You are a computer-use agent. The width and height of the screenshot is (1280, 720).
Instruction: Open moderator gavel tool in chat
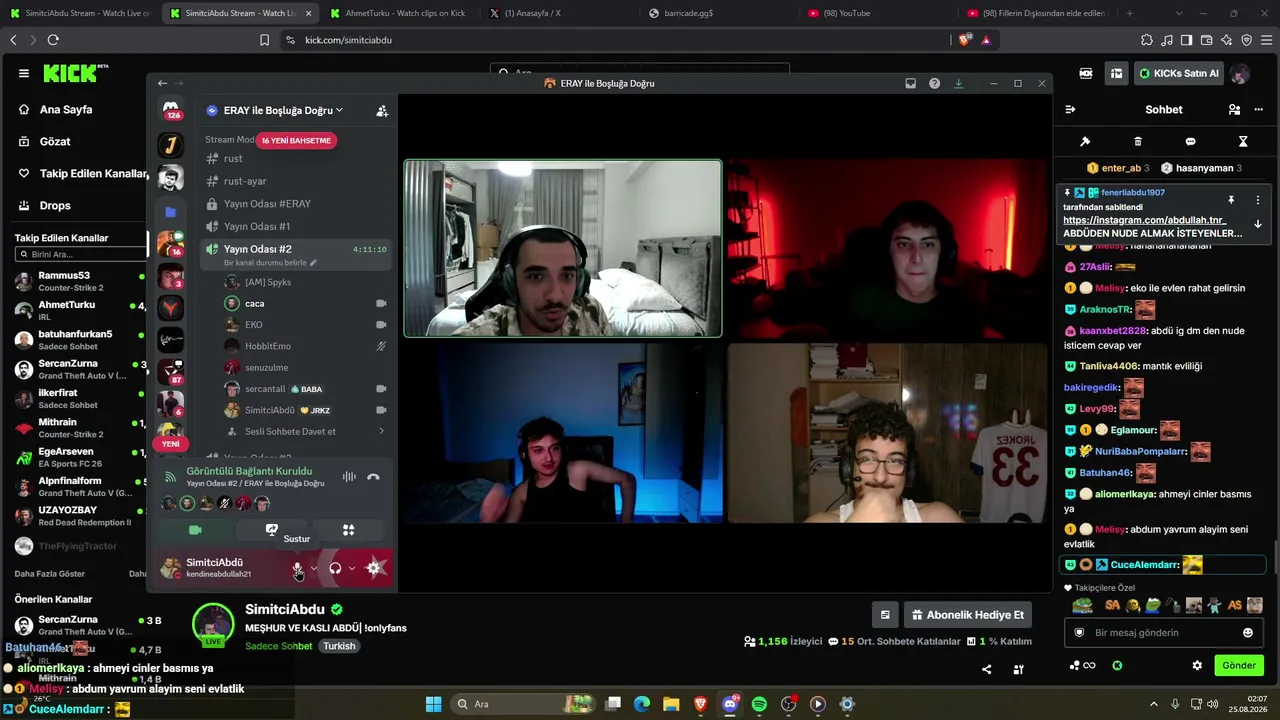(1085, 142)
